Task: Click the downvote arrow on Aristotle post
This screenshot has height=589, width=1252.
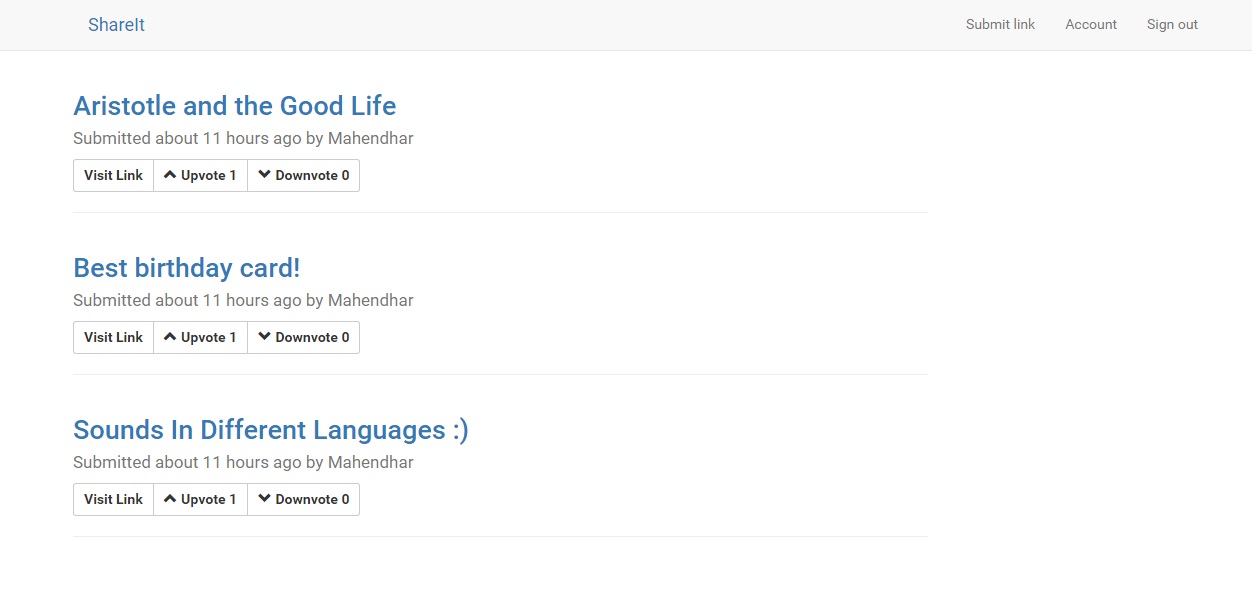Action: coord(265,175)
